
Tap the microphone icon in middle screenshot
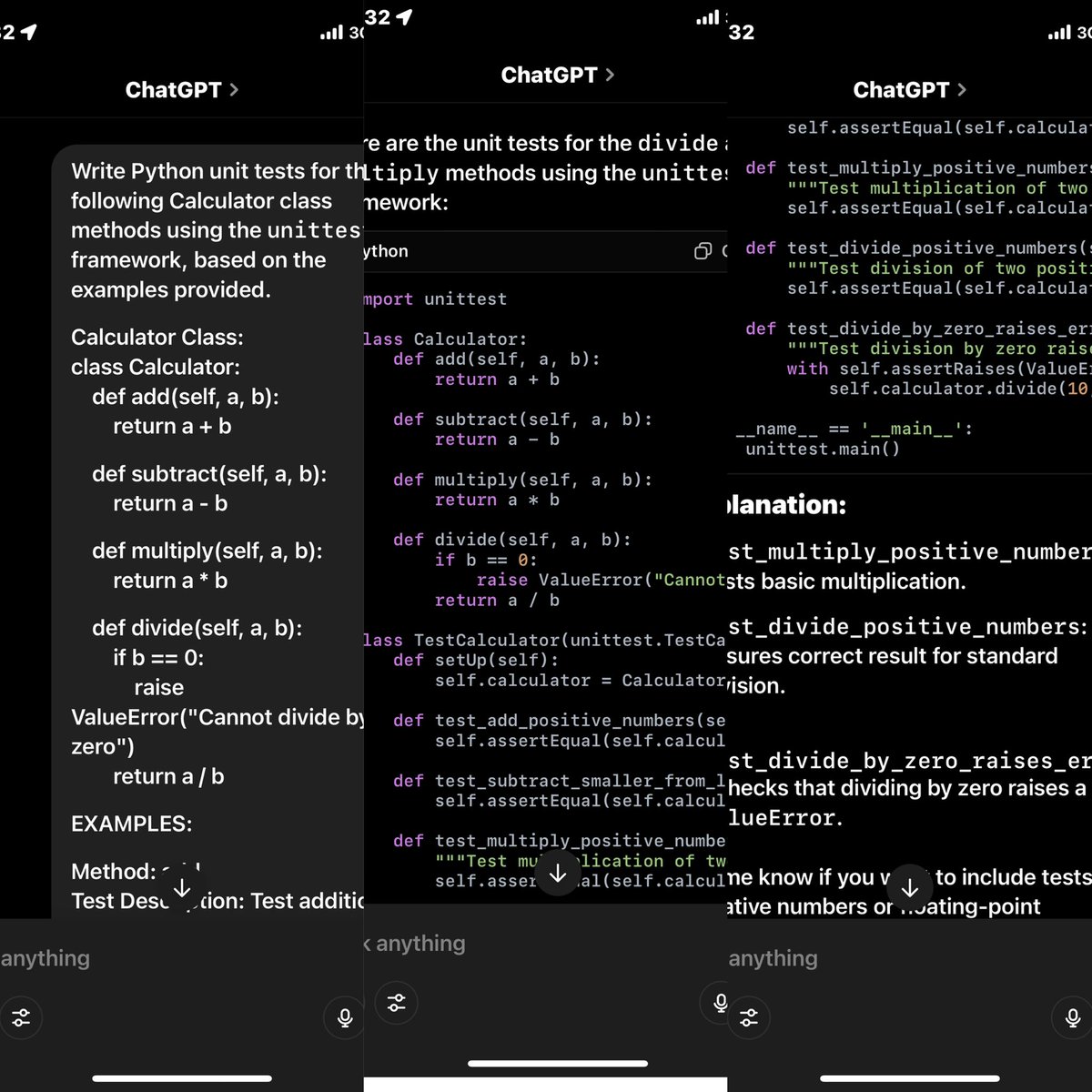[719, 1003]
